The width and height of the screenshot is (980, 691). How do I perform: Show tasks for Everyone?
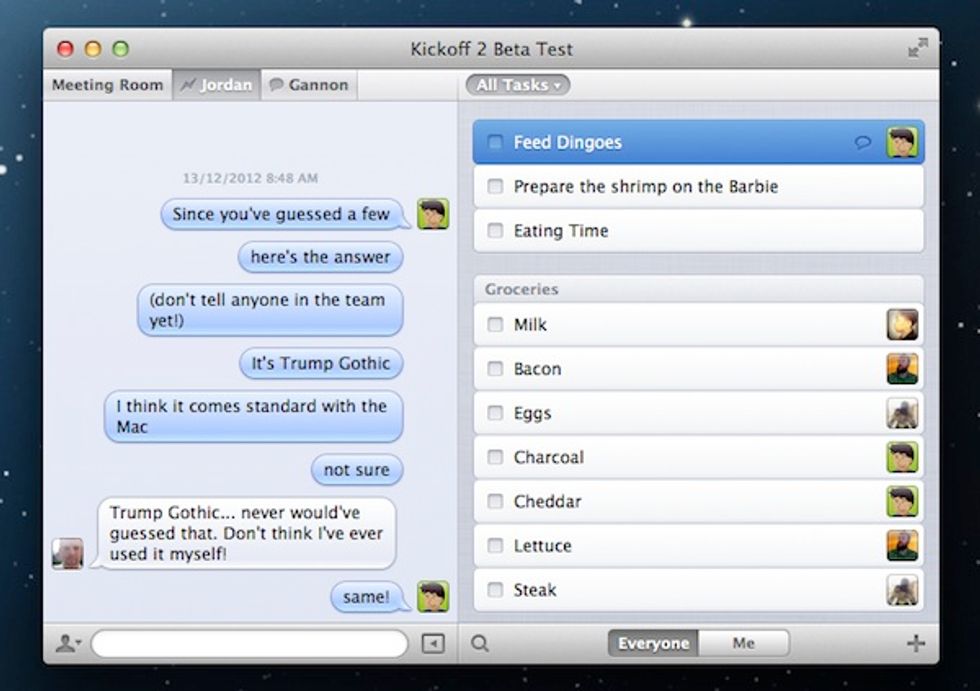coord(653,643)
